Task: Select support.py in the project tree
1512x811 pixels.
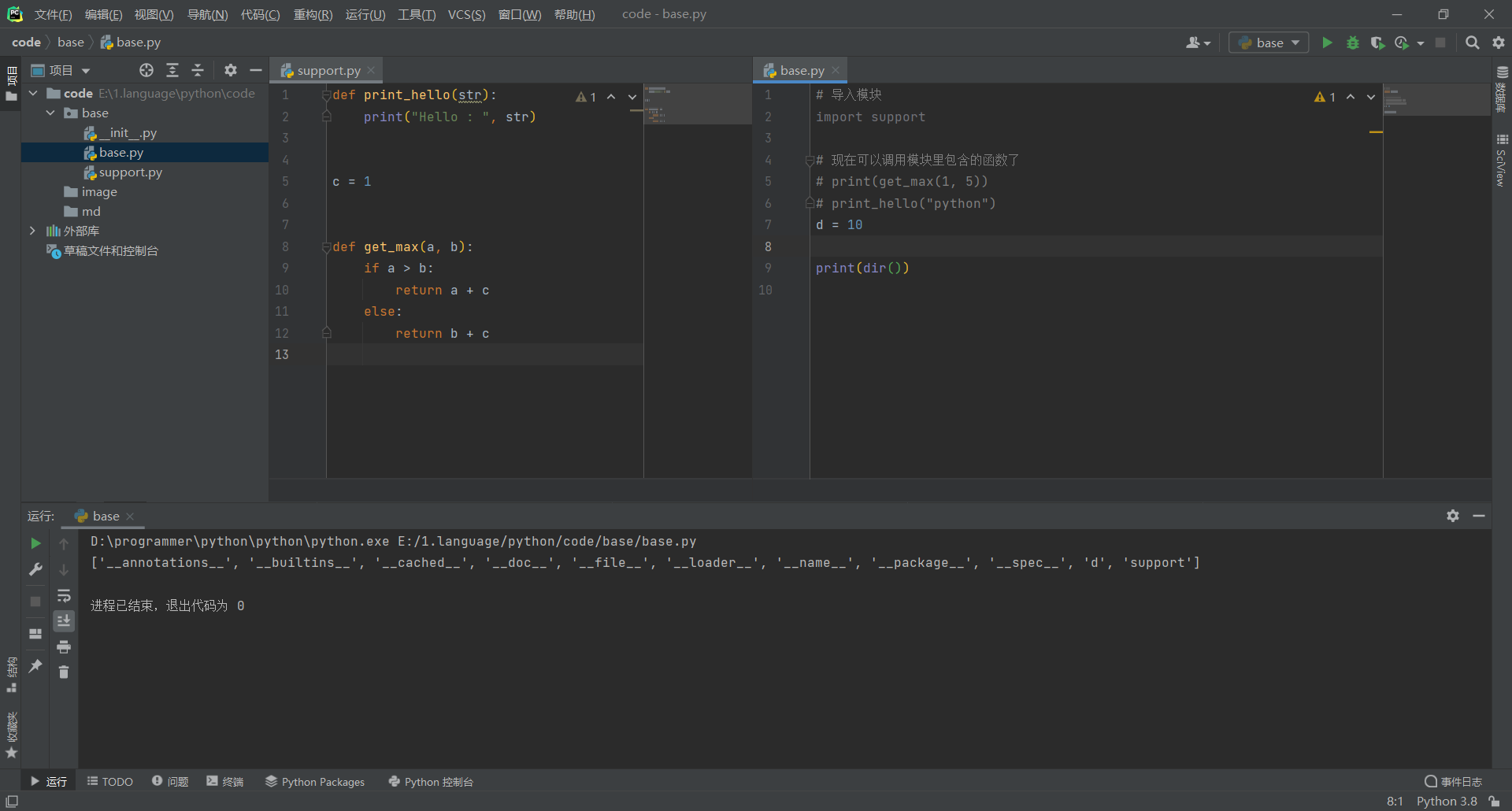Action: point(130,172)
